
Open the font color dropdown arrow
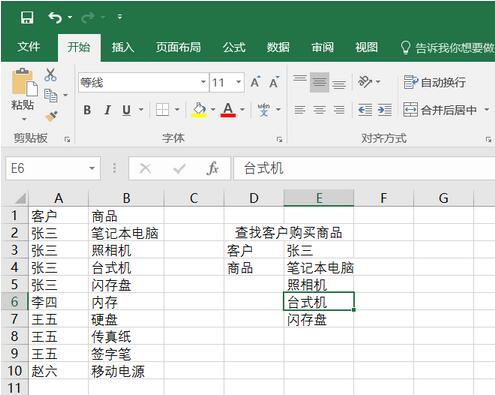point(242,109)
